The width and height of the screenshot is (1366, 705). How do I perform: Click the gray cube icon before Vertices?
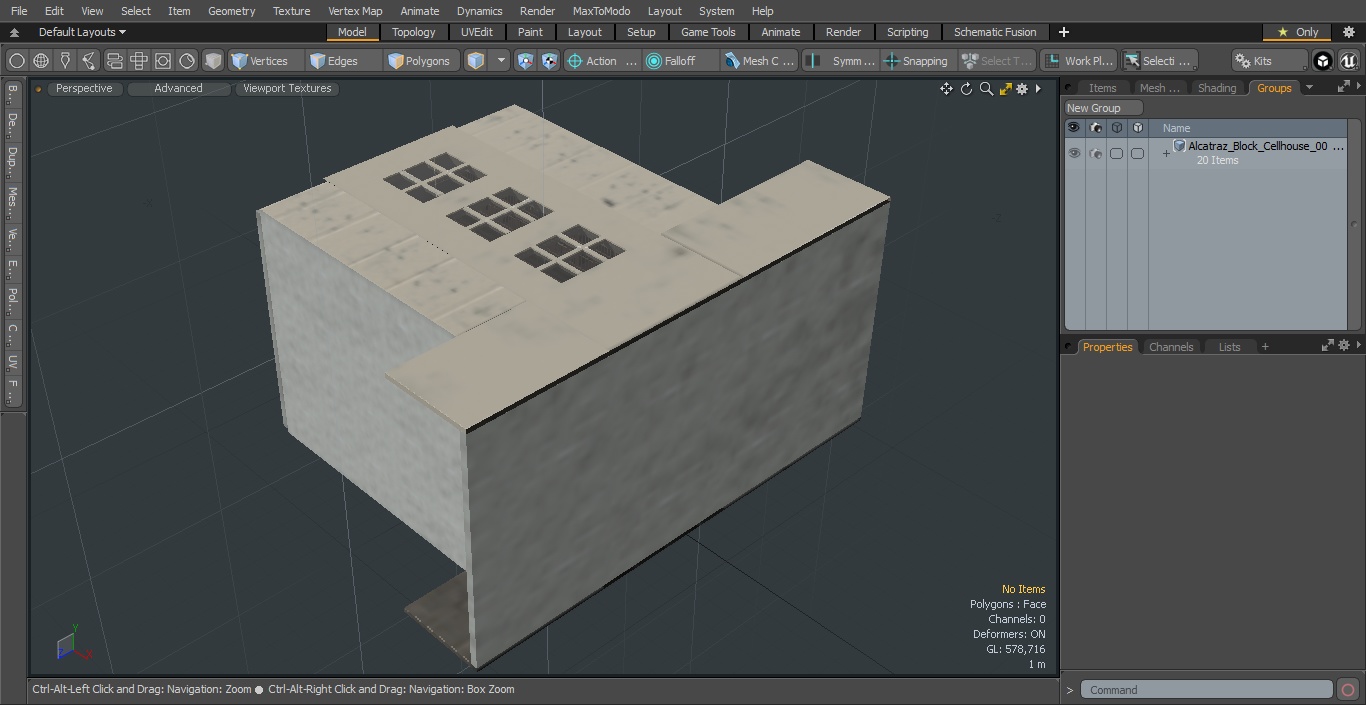click(x=213, y=61)
